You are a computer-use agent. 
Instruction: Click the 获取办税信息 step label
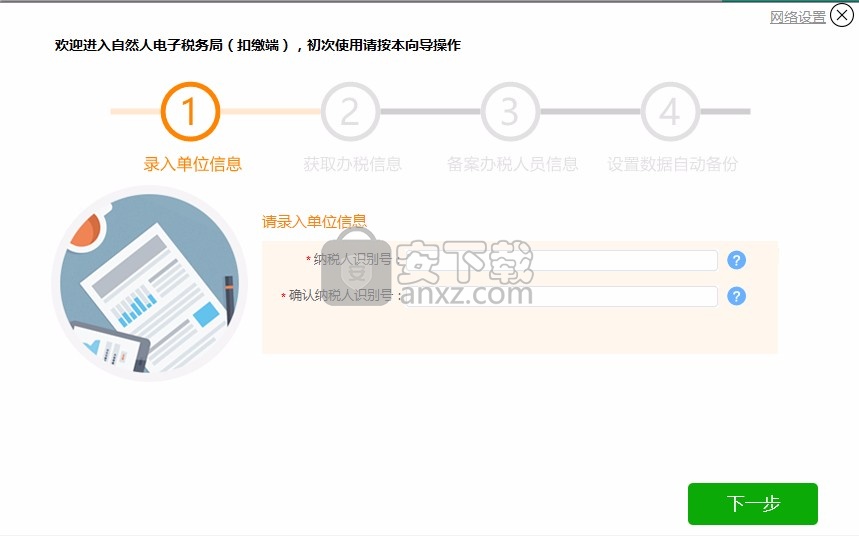[352, 164]
